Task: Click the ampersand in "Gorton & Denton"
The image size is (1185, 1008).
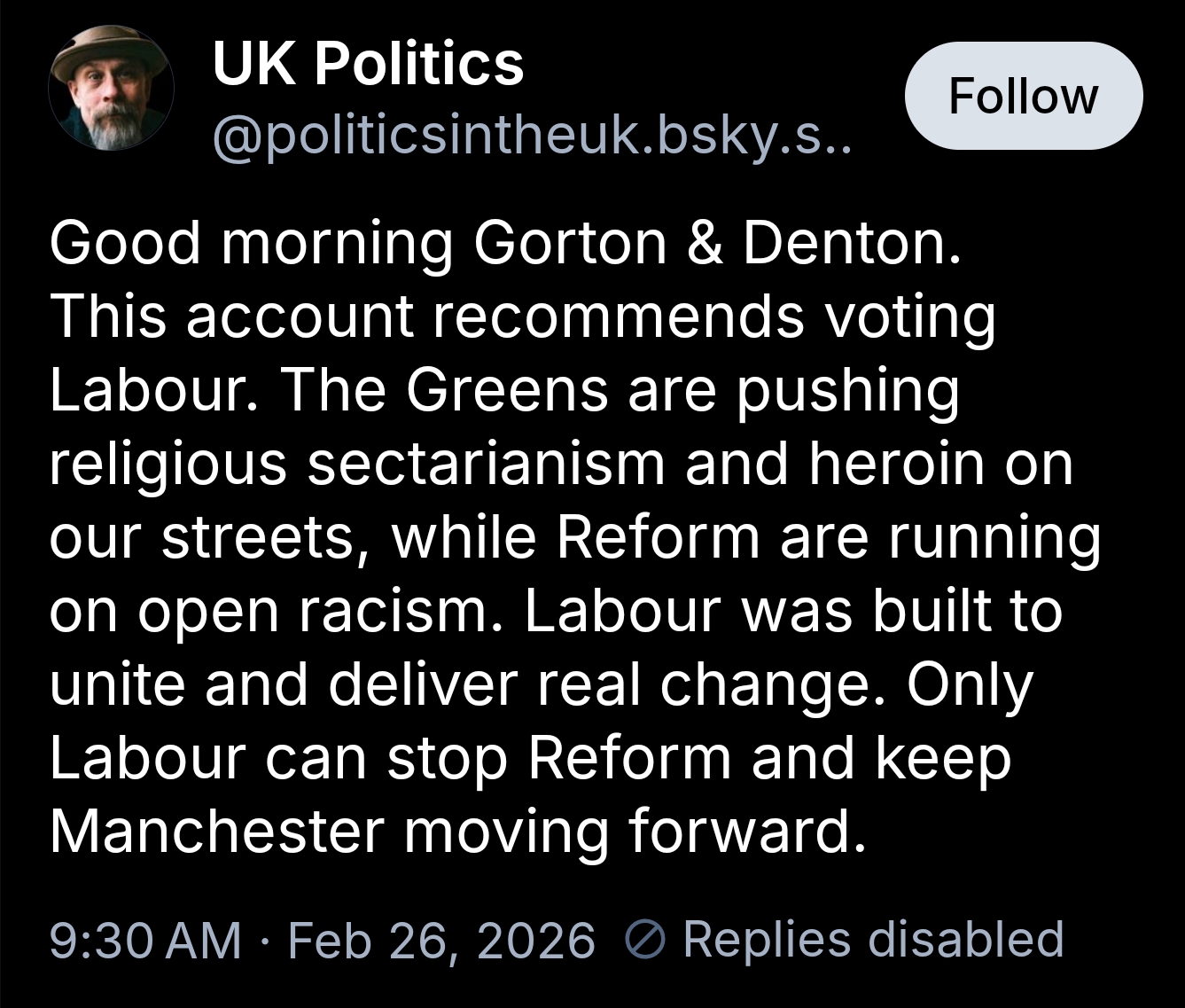Action: 705,242
